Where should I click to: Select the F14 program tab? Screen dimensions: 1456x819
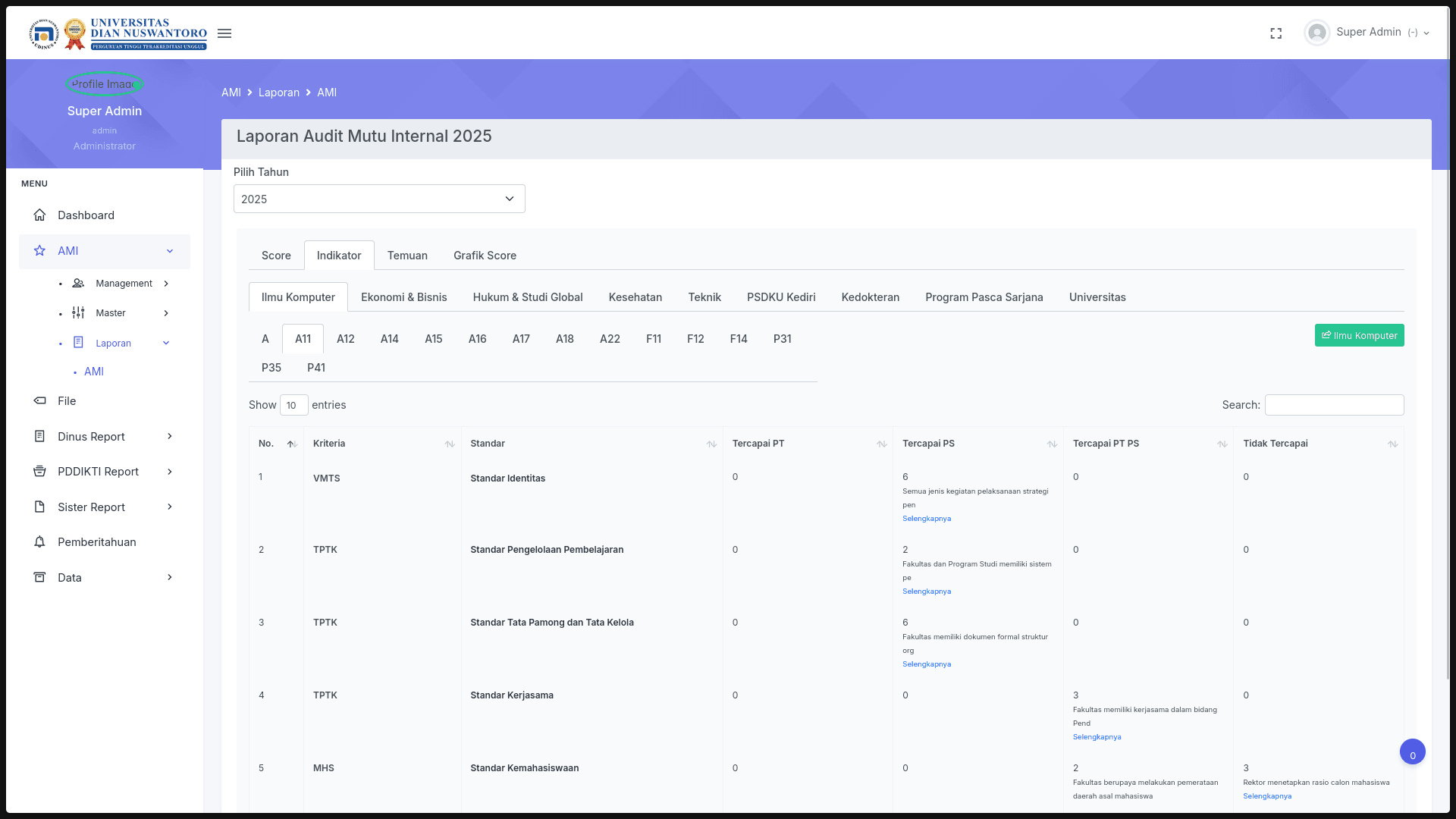[x=739, y=339]
